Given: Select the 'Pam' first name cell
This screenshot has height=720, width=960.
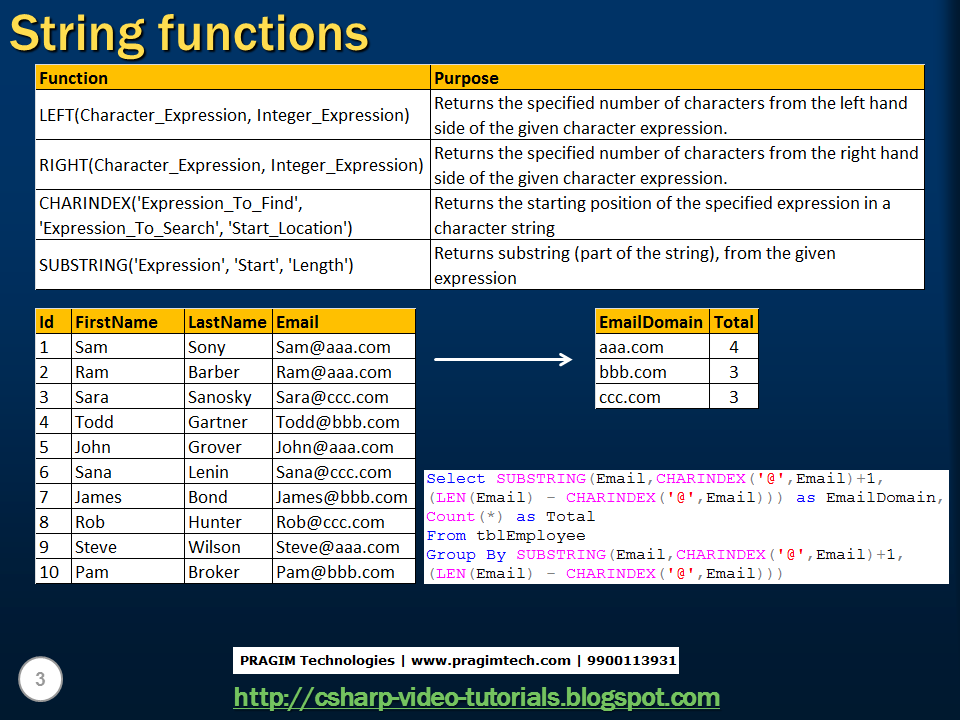Looking at the screenshot, I should 128,572.
